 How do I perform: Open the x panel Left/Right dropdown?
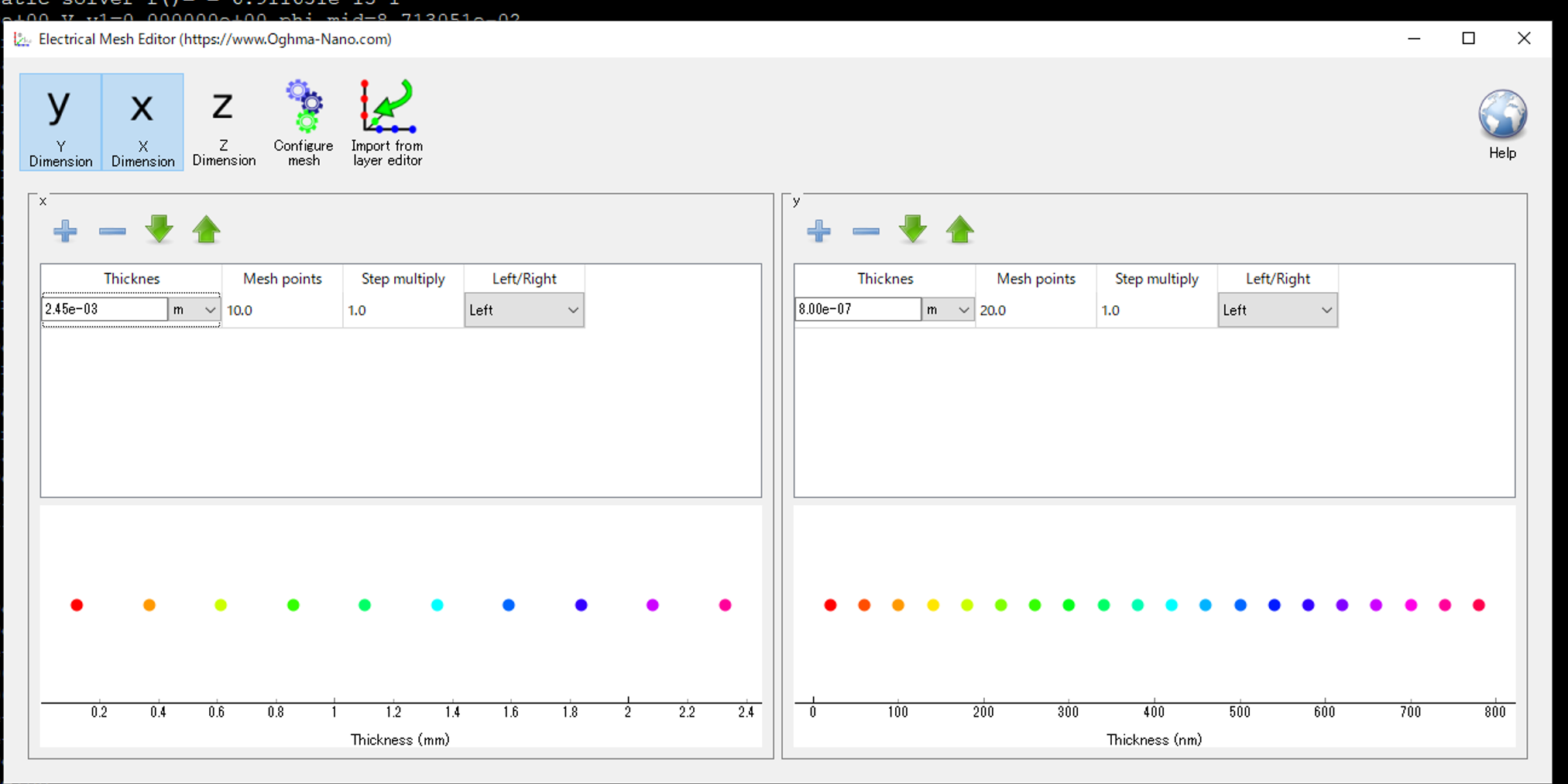tap(524, 310)
